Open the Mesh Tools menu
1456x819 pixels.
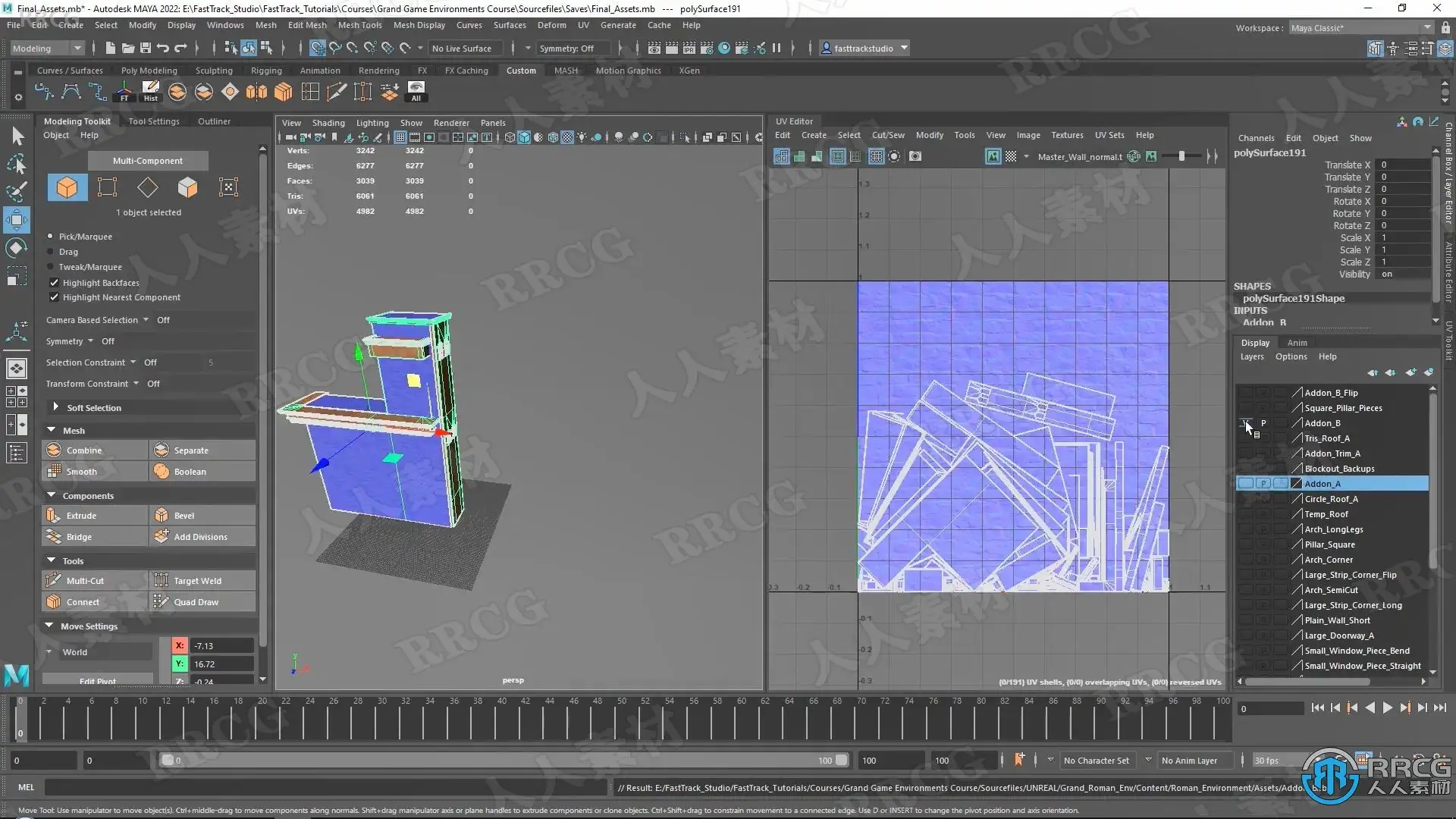click(359, 25)
